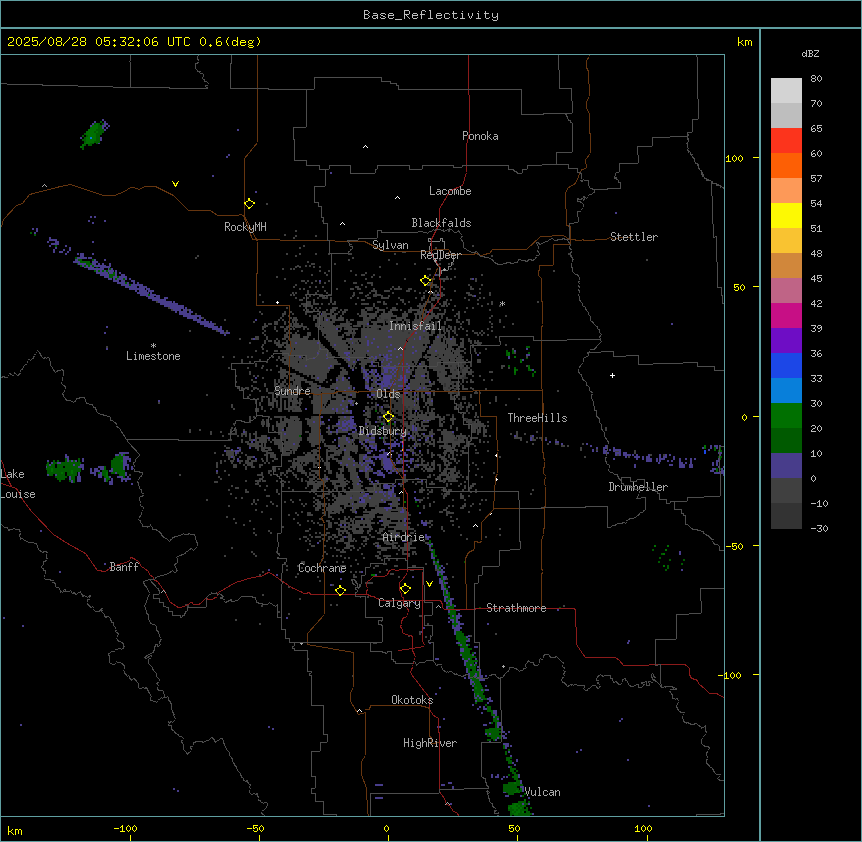Viewport: 862px width, 842px height.
Task: Click the Limestone label
Action: coord(153,356)
